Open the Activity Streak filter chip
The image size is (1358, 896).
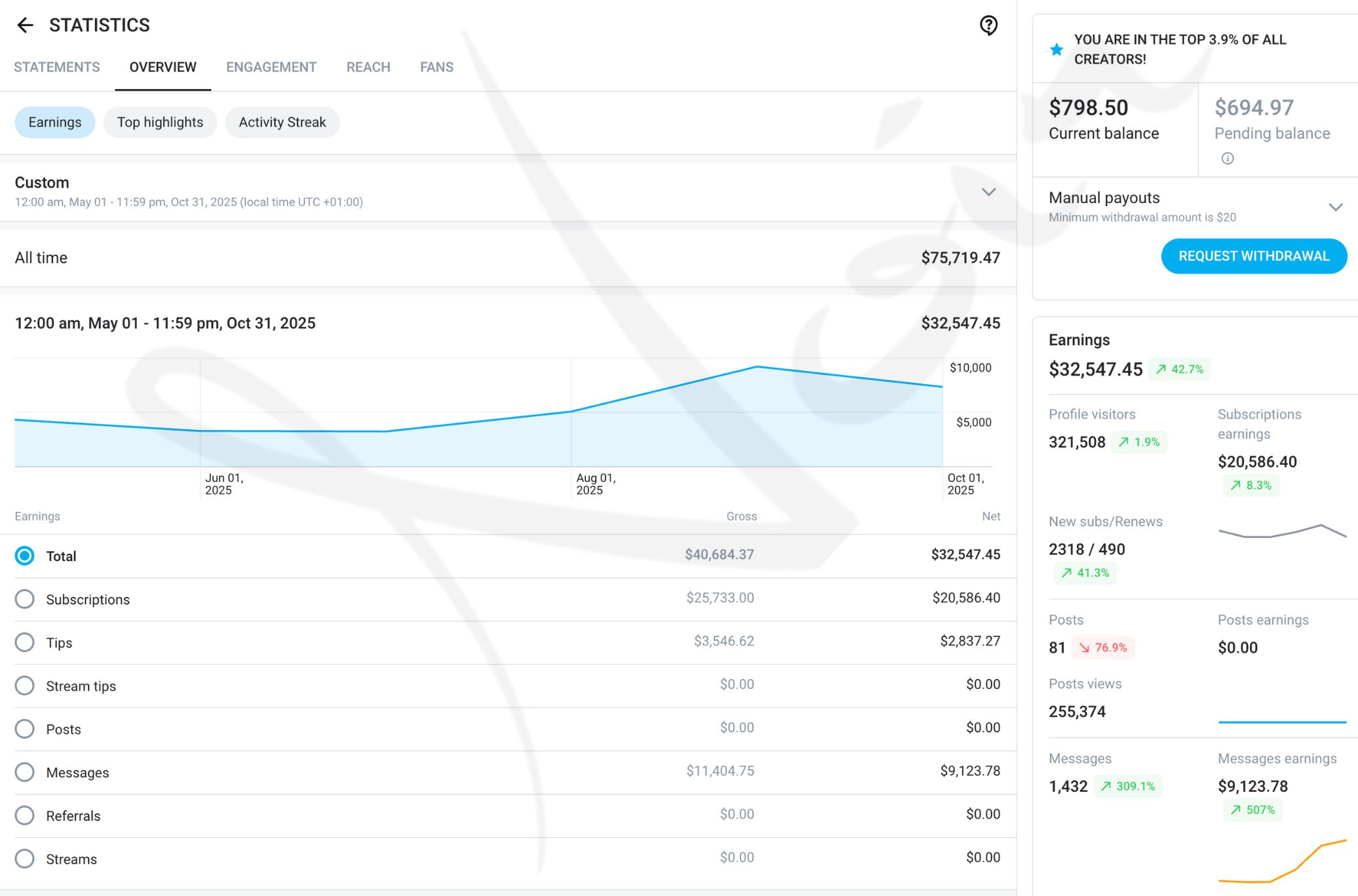[282, 123]
